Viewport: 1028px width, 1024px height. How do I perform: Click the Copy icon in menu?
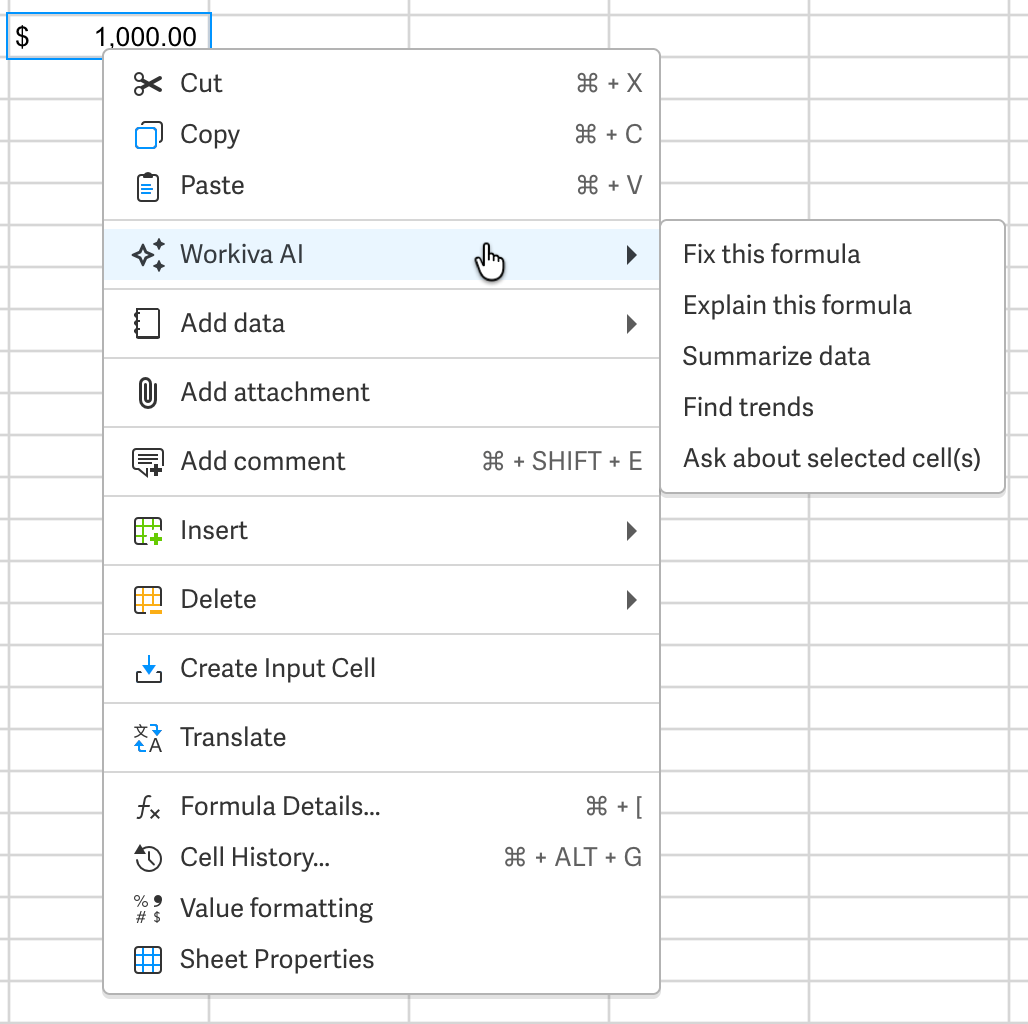[x=148, y=135]
